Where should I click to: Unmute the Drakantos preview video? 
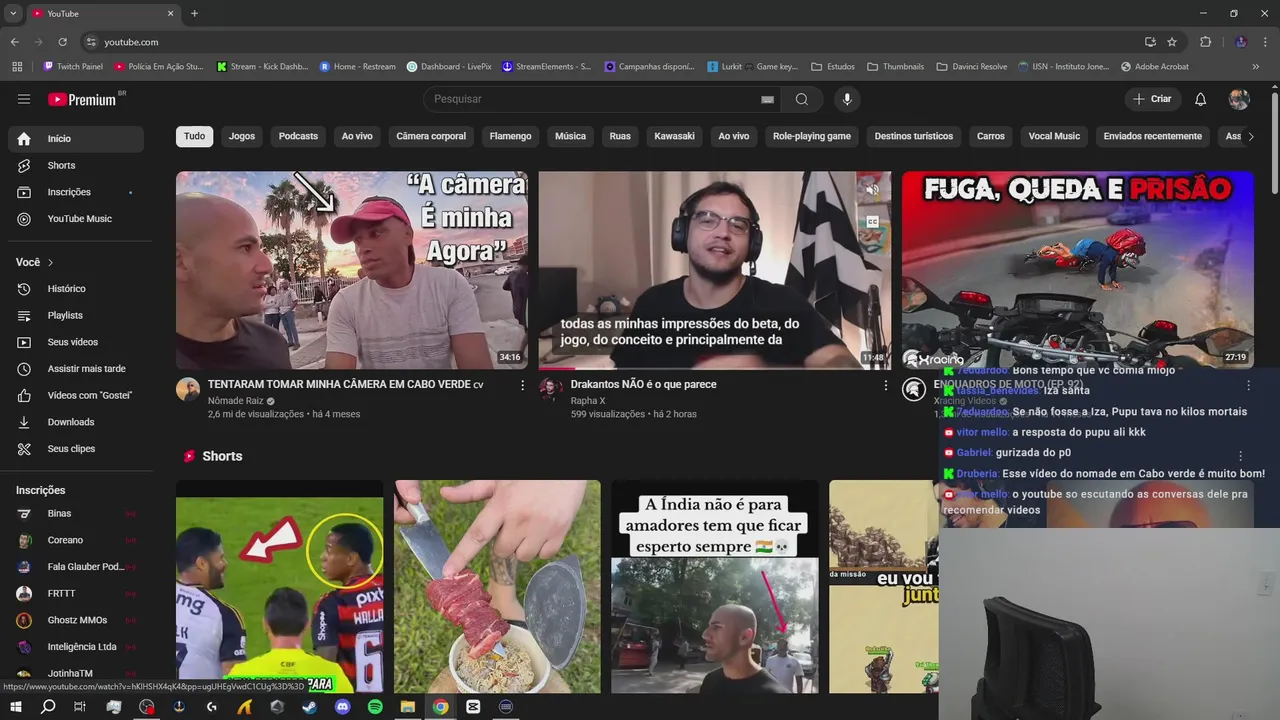(x=872, y=190)
